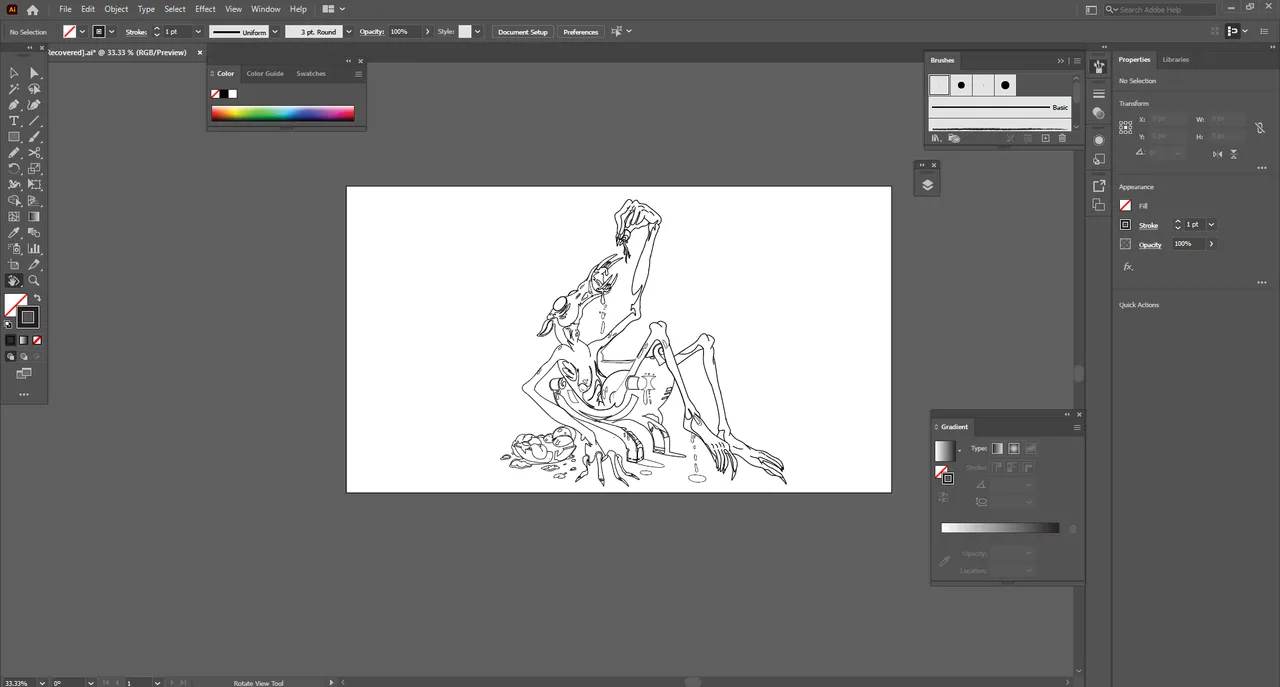The image size is (1280, 687).
Task: Select the Type tool
Action: (x=14, y=121)
